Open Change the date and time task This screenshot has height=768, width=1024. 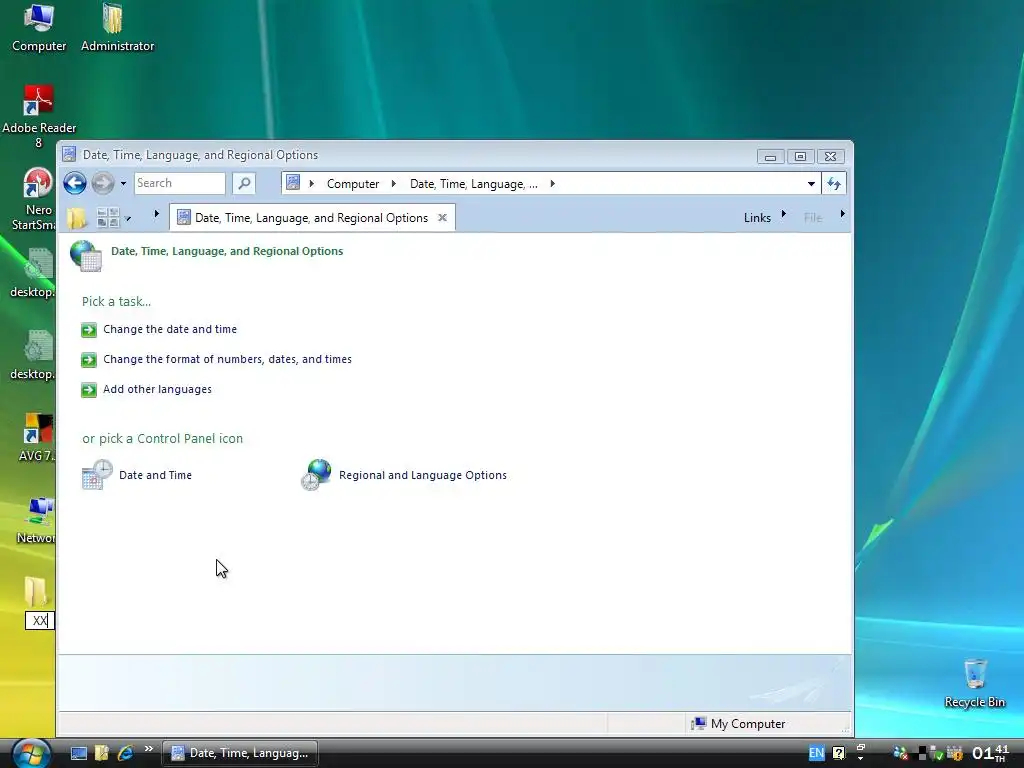(x=170, y=329)
